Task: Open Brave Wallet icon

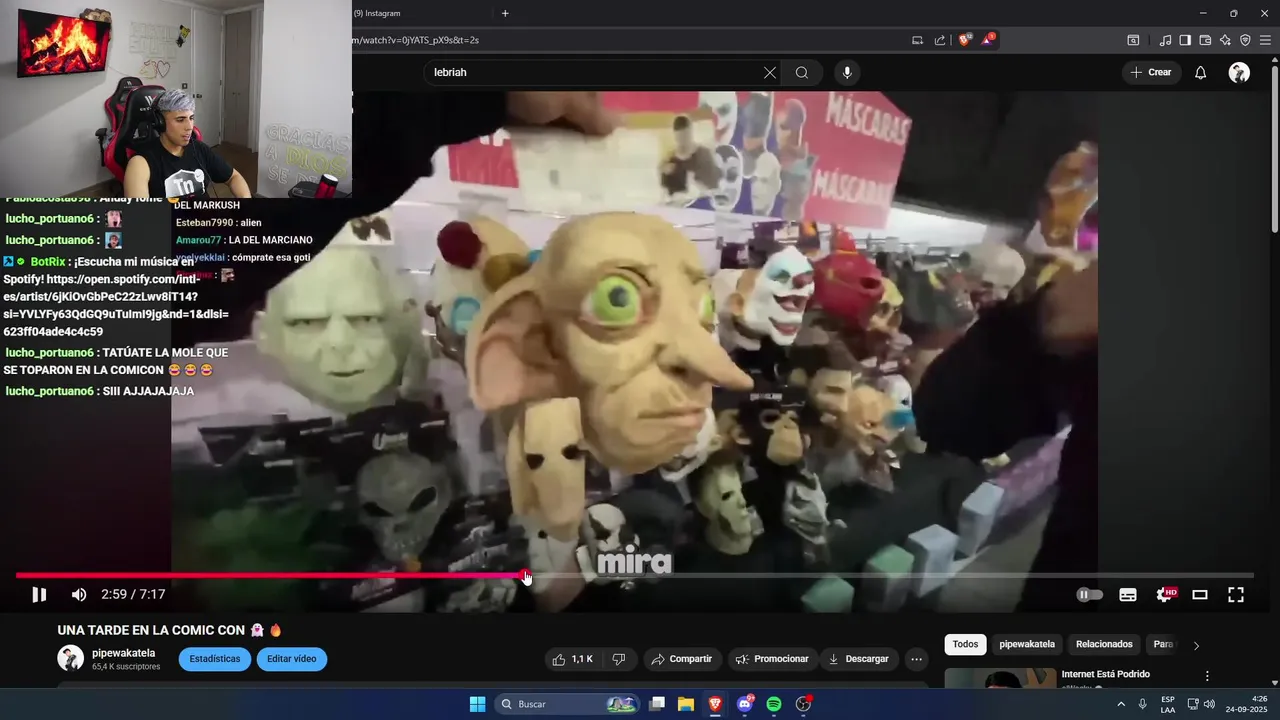Action: pyautogui.click(x=1205, y=40)
